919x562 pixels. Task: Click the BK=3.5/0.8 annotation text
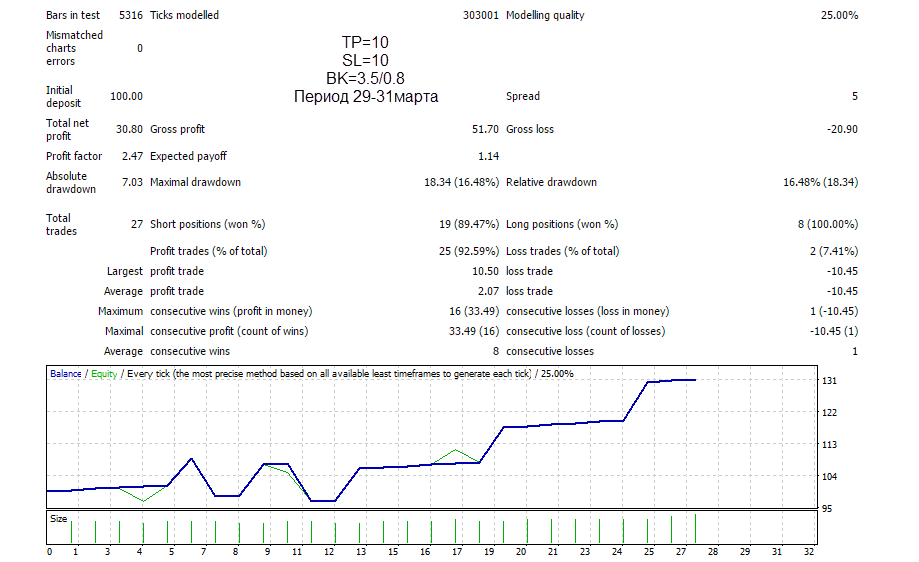tap(365, 79)
